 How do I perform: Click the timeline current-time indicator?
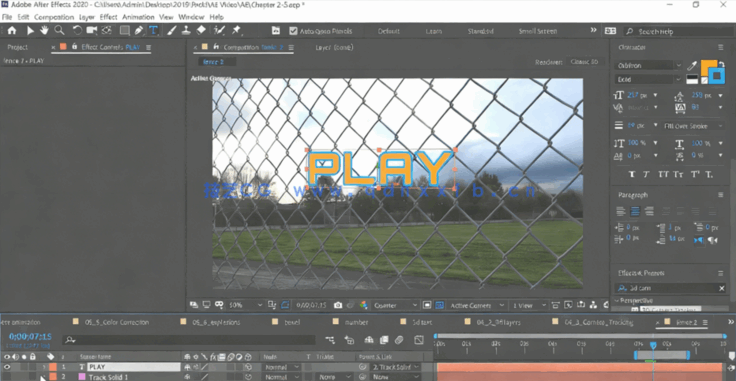(652, 345)
